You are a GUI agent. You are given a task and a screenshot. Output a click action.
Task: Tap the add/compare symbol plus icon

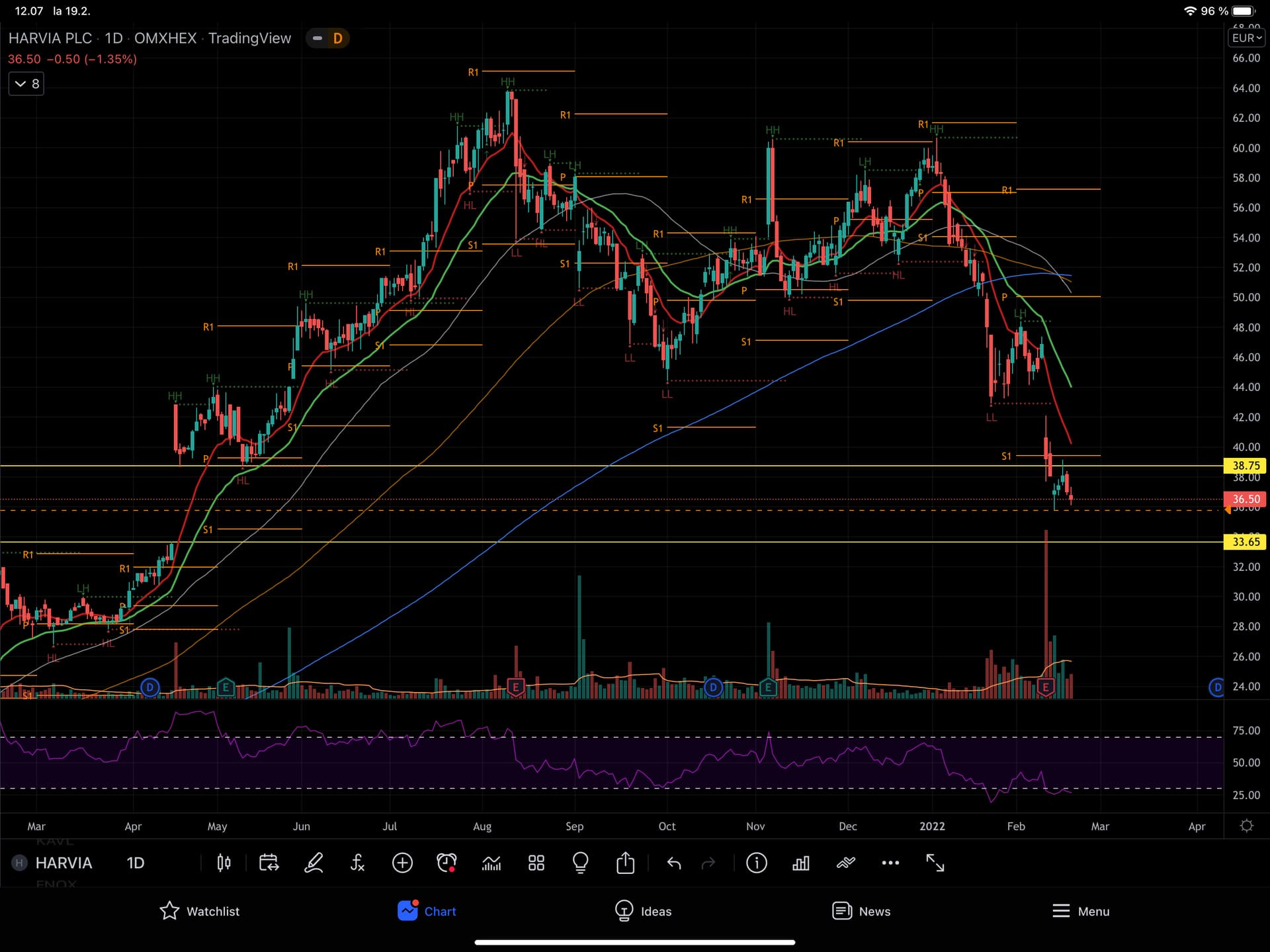(402, 863)
